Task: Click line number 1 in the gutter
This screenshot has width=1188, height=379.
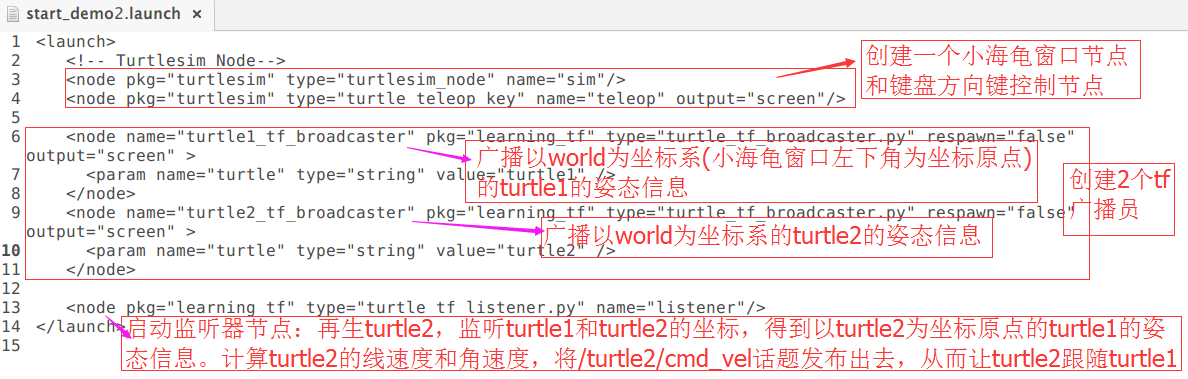Action: [x=16, y=42]
